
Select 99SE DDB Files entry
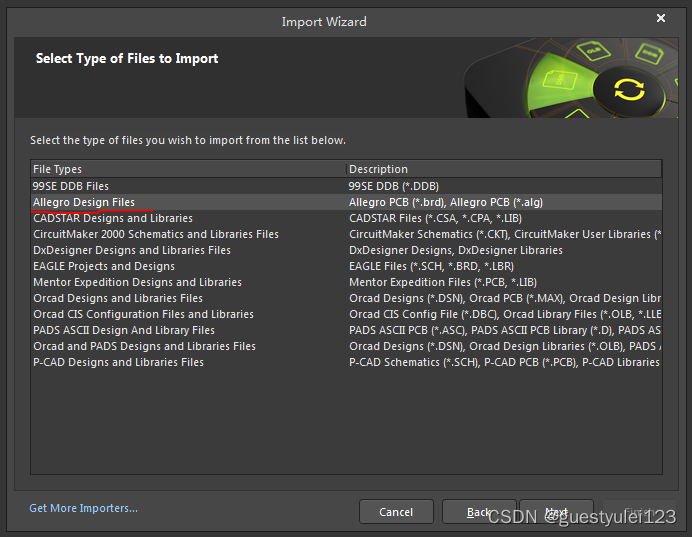[x=71, y=186]
